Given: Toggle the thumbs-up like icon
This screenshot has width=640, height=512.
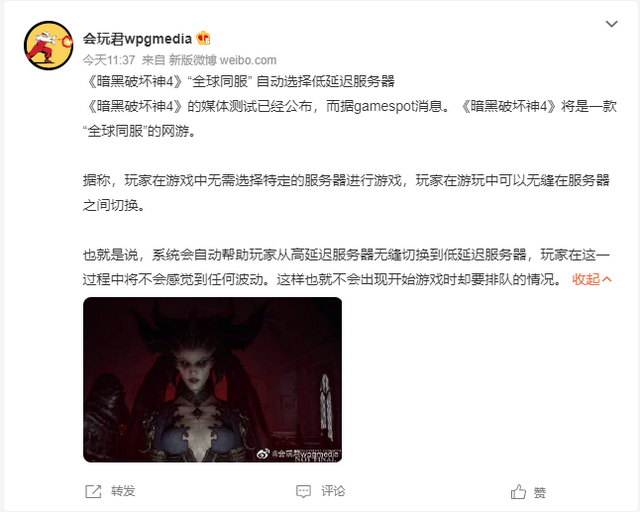Looking at the screenshot, I should 518,492.
